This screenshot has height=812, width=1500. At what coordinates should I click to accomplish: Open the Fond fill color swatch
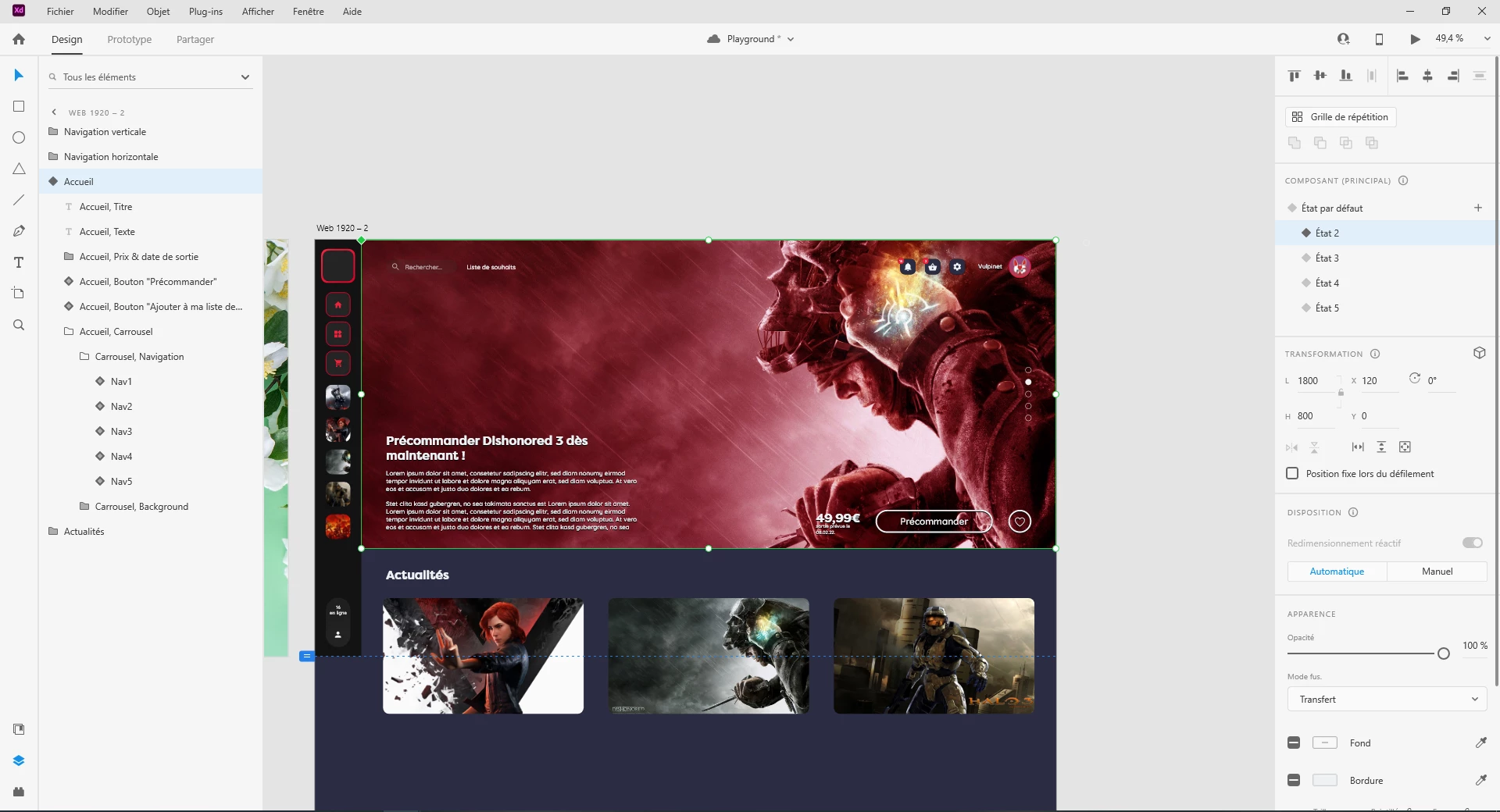click(x=1325, y=743)
